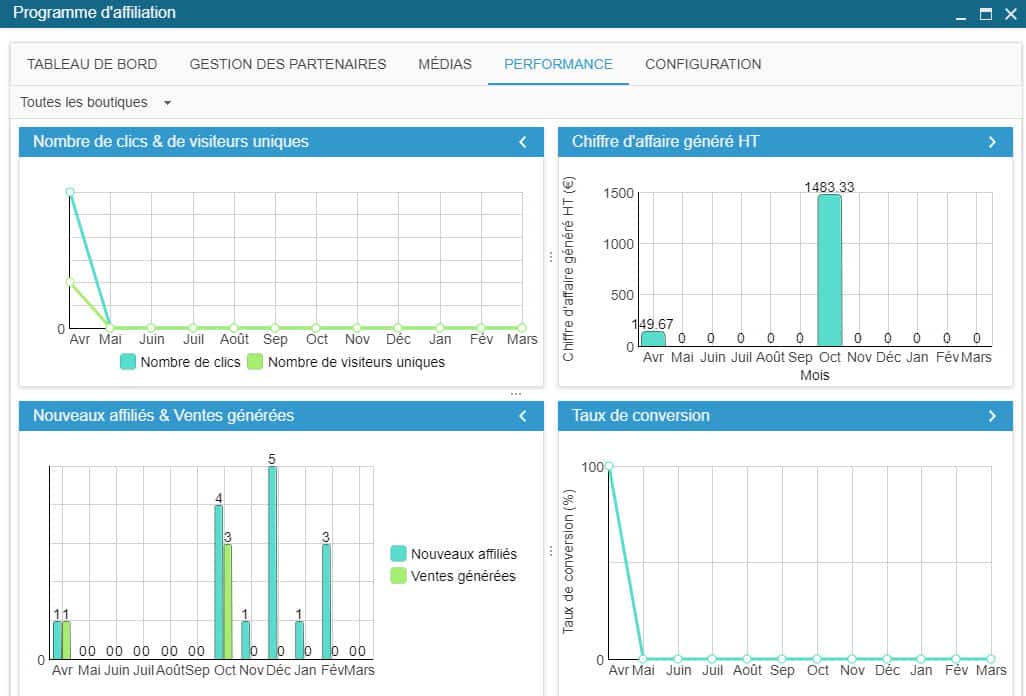Toggle Nombre de clics legend series
The width and height of the screenshot is (1026, 696).
coord(181,362)
